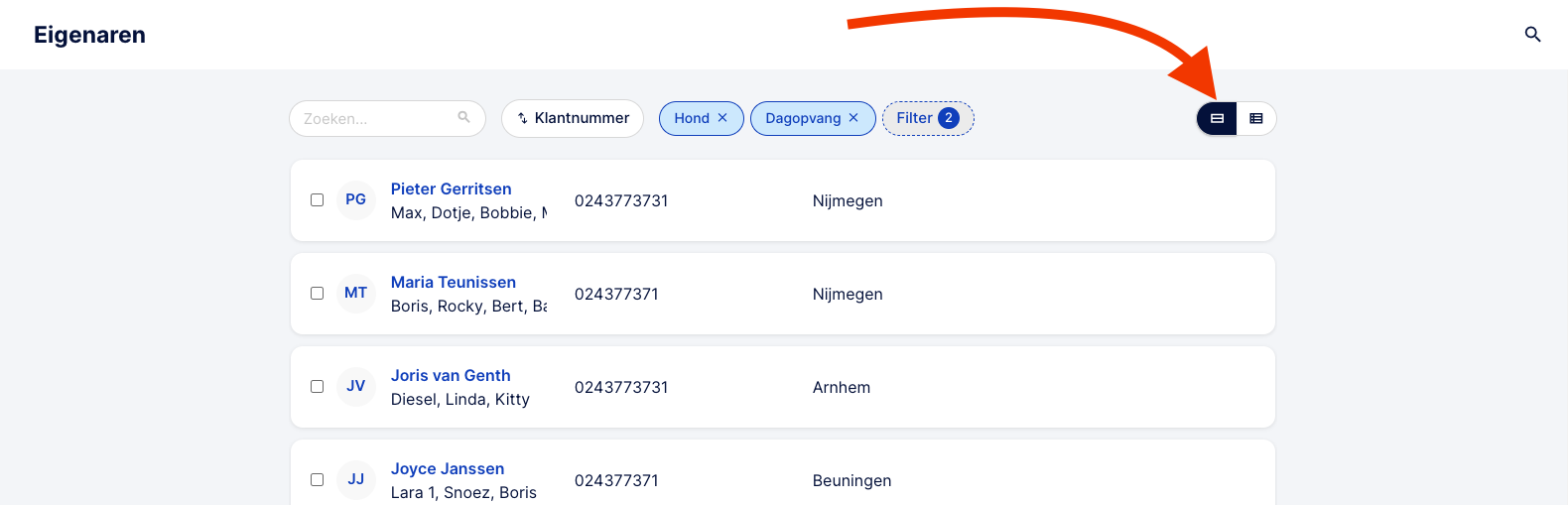Select Joyce Janssen's checkbox
This screenshot has height=505, width=1568.
point(317,479)
